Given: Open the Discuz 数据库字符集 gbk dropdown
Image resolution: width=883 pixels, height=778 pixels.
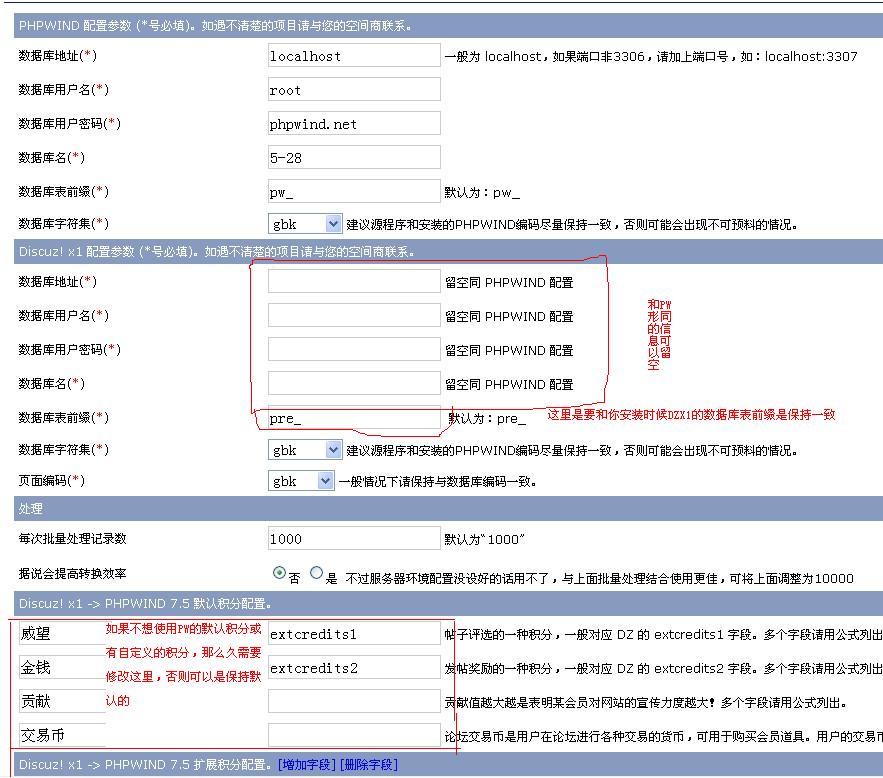Looking at the screenshot, I should [305, 450].
